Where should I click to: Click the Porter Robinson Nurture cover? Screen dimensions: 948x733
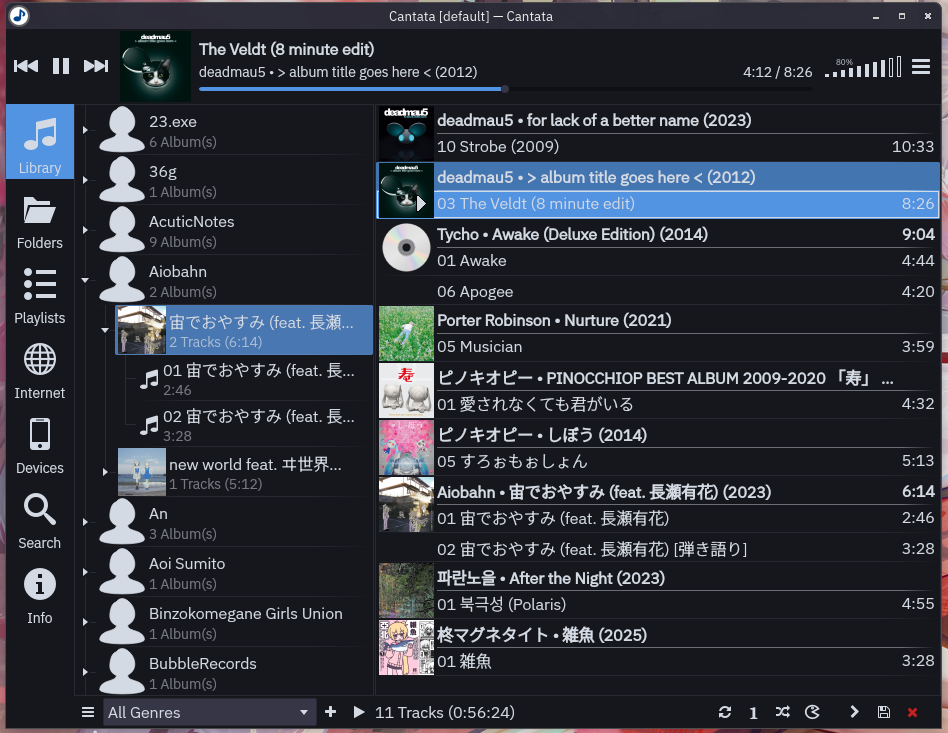click(406, 334)
